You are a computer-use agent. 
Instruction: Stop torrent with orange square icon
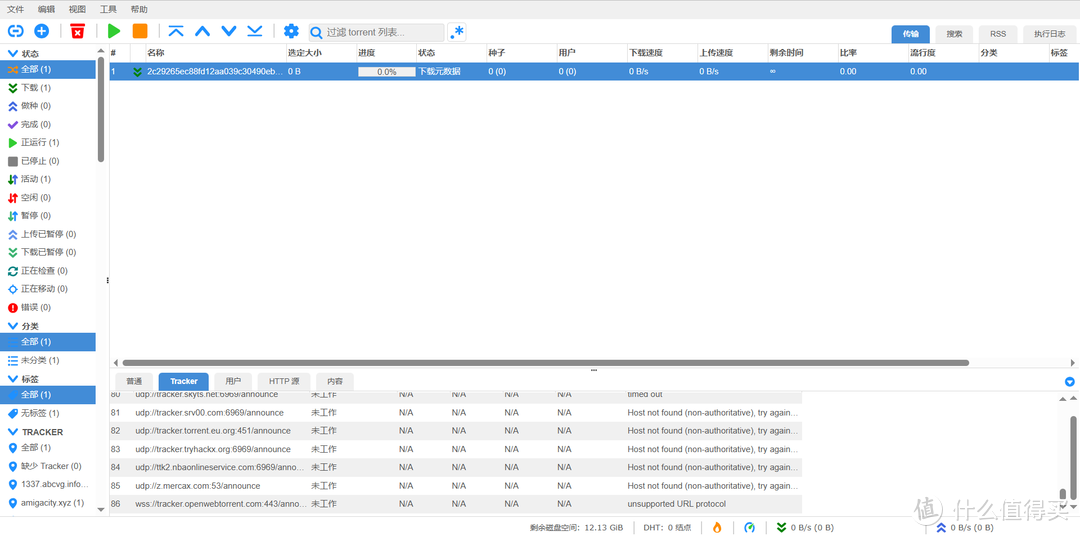[x=140, y=31]
